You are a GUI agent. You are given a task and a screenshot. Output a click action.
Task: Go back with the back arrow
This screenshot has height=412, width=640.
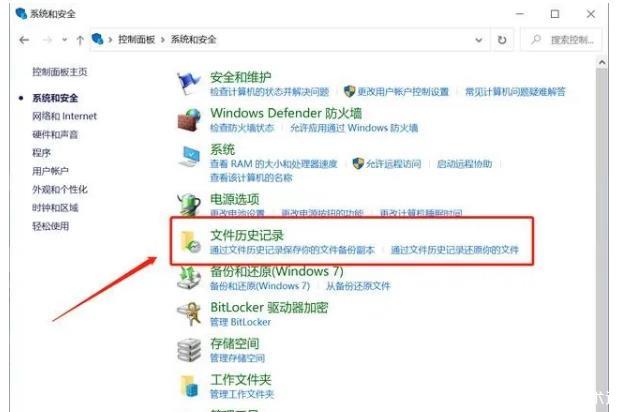(24, 40)
